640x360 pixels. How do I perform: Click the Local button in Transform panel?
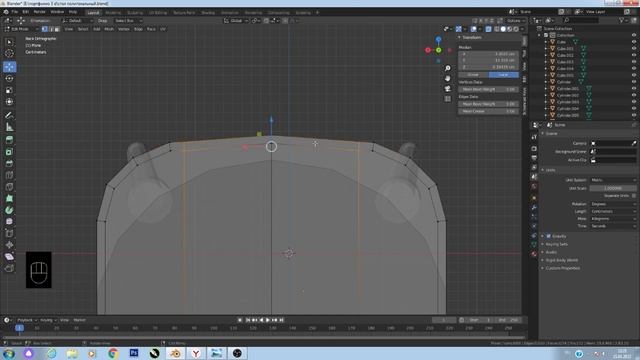point(503,75)
